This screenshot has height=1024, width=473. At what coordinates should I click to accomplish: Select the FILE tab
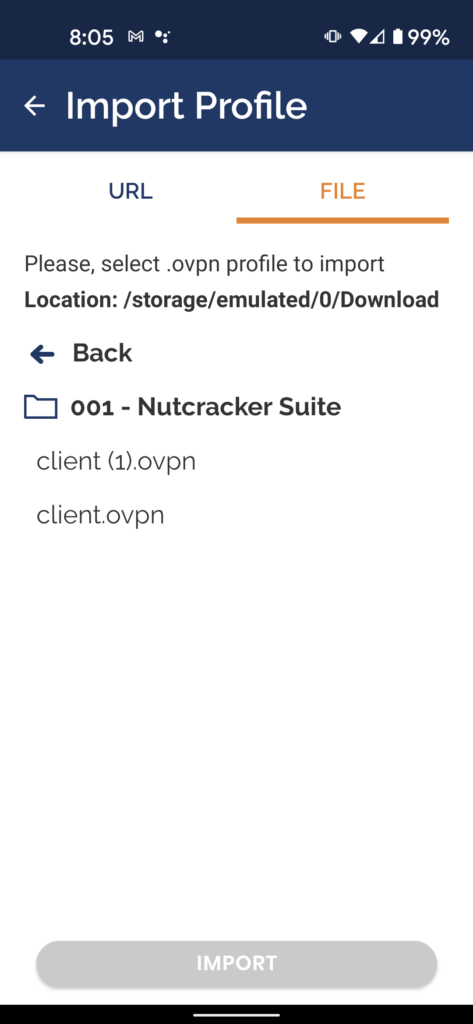(342, 191)
